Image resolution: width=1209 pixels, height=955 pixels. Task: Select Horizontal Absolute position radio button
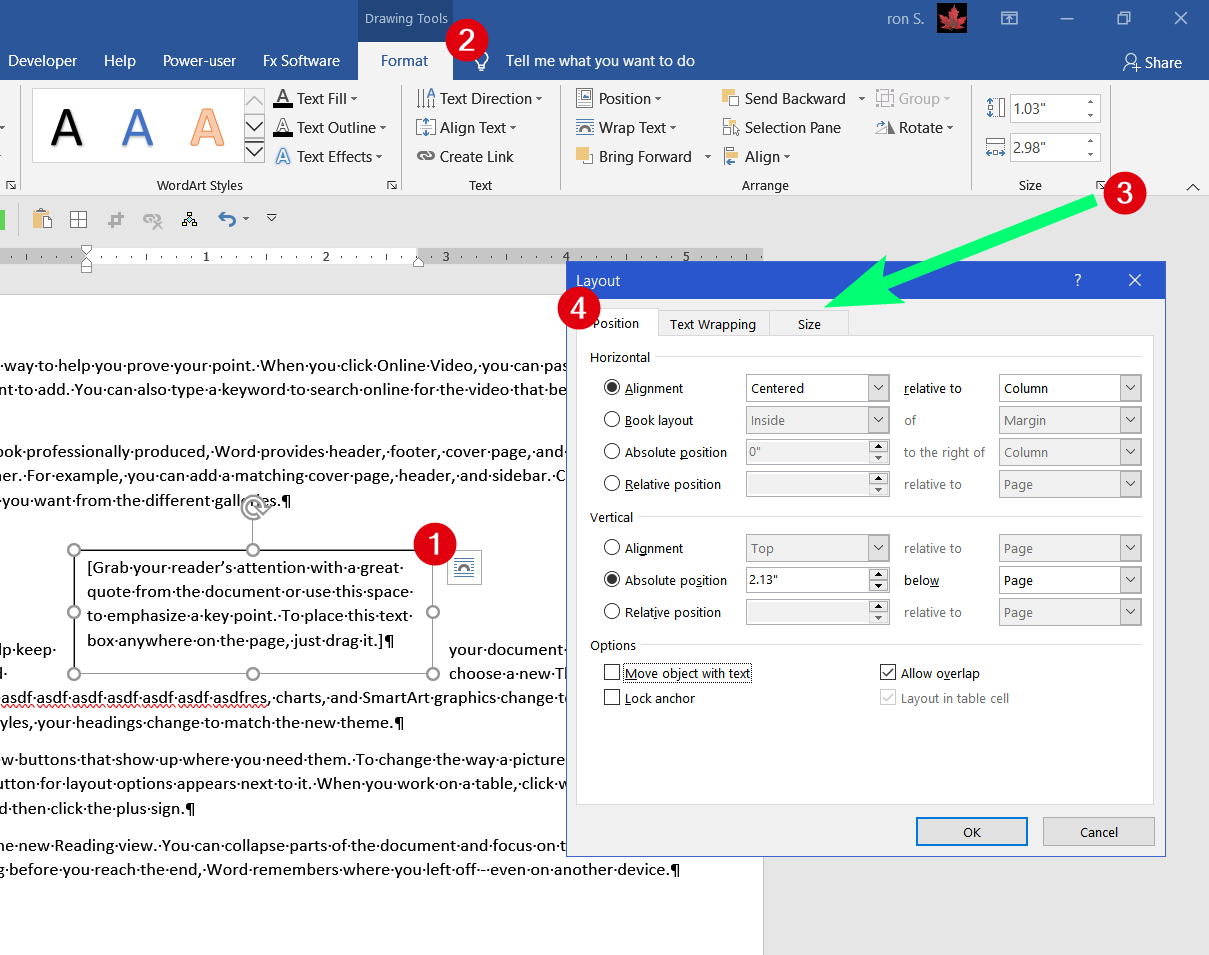(612, 452)
